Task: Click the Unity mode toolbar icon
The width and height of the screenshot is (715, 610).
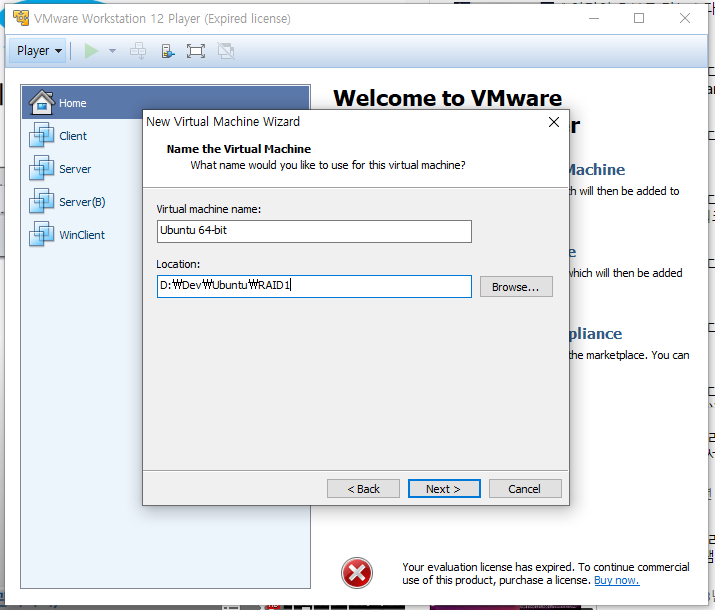Action: coord(226,51)
